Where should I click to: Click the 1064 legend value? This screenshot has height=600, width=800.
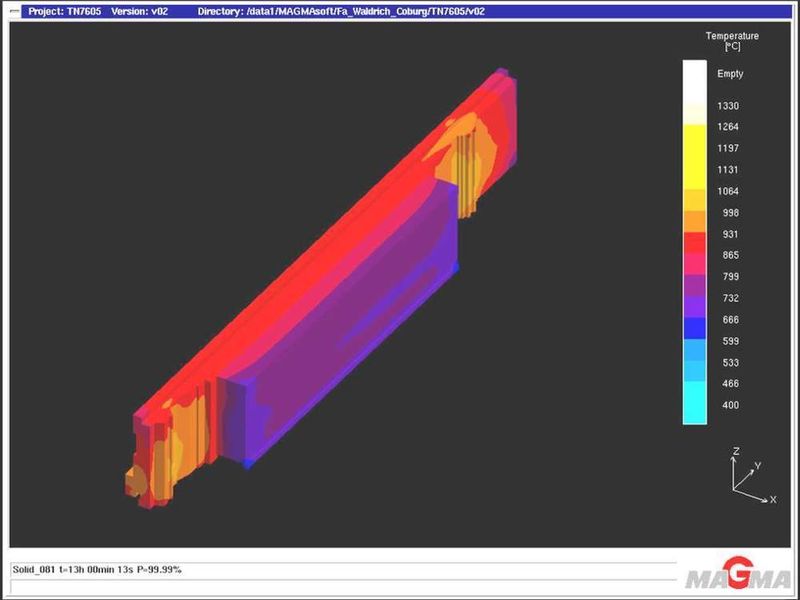728,191
